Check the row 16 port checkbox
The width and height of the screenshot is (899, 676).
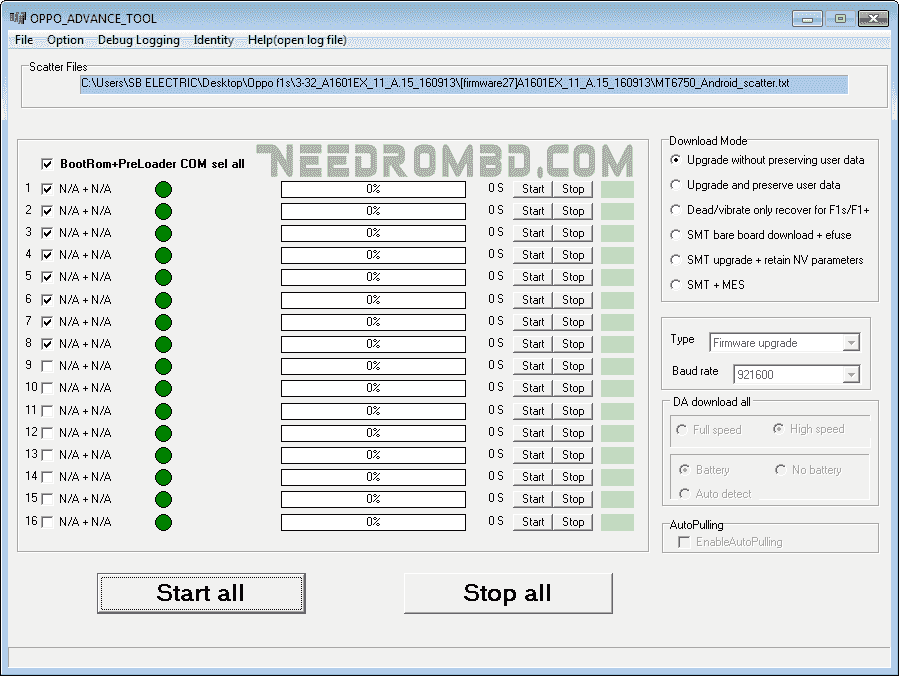click(x=47, y=522)
